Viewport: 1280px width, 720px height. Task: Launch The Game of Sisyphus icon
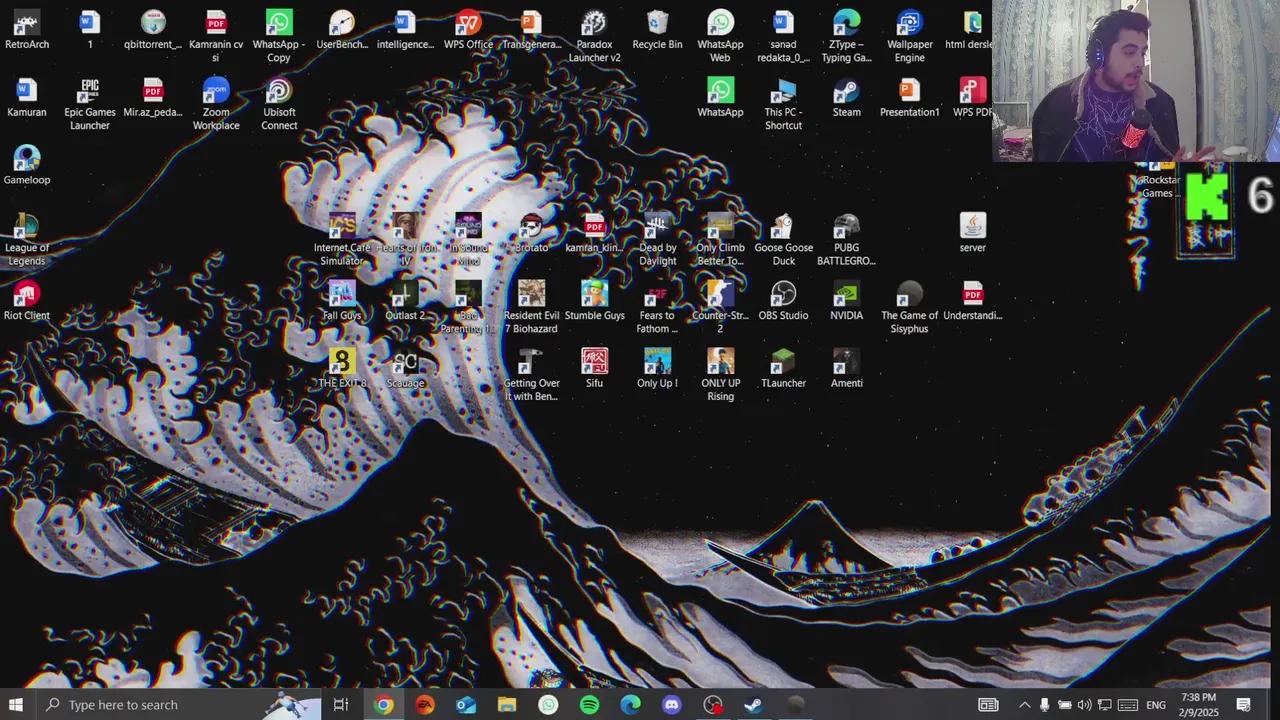coord(909,308)
